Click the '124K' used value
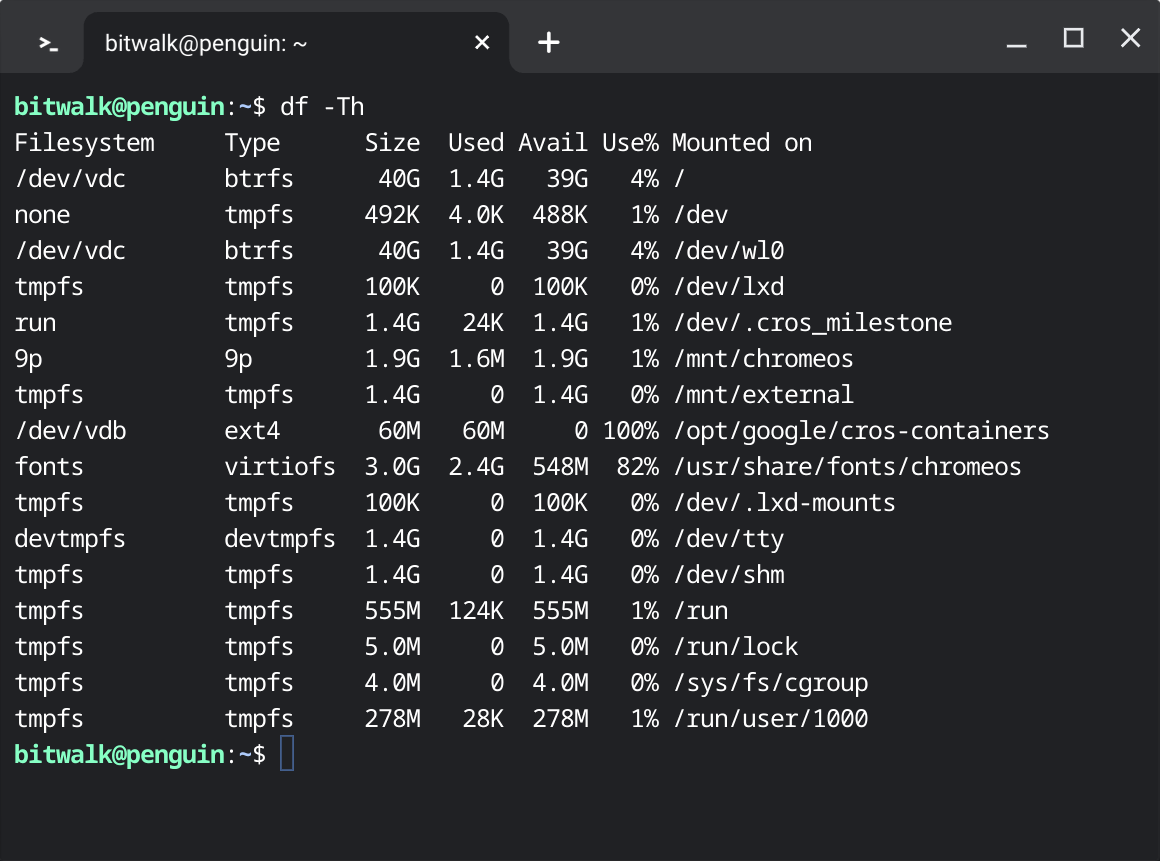1160x861 pixels. [476, 611]
